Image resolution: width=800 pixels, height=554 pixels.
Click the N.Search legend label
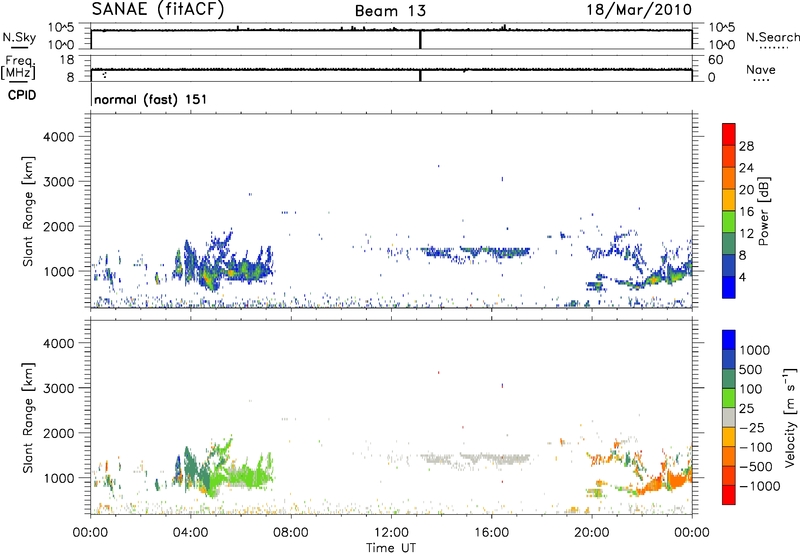pyautogui.click(x=772, y=37)
